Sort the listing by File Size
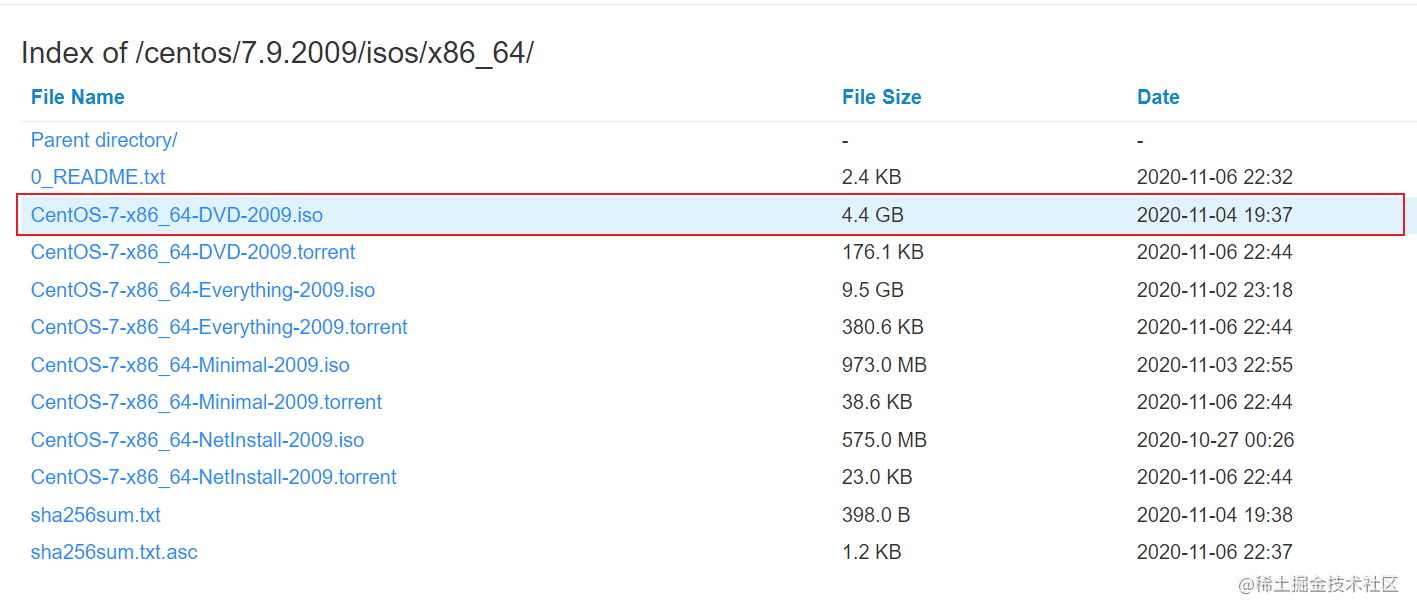Screen dimensions: 1417x613 (881, 97)
